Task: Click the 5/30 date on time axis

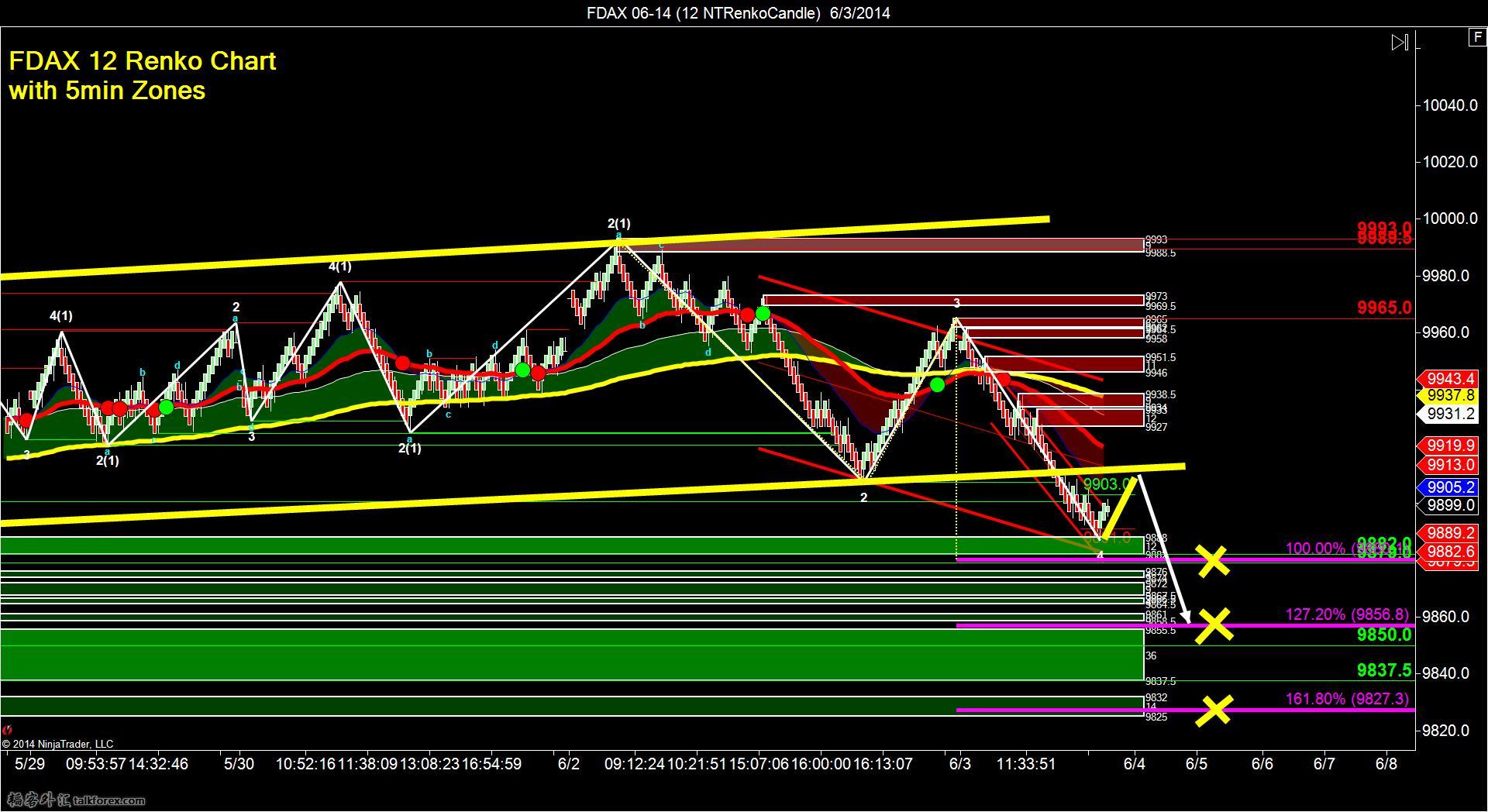Action: point(239,764)
